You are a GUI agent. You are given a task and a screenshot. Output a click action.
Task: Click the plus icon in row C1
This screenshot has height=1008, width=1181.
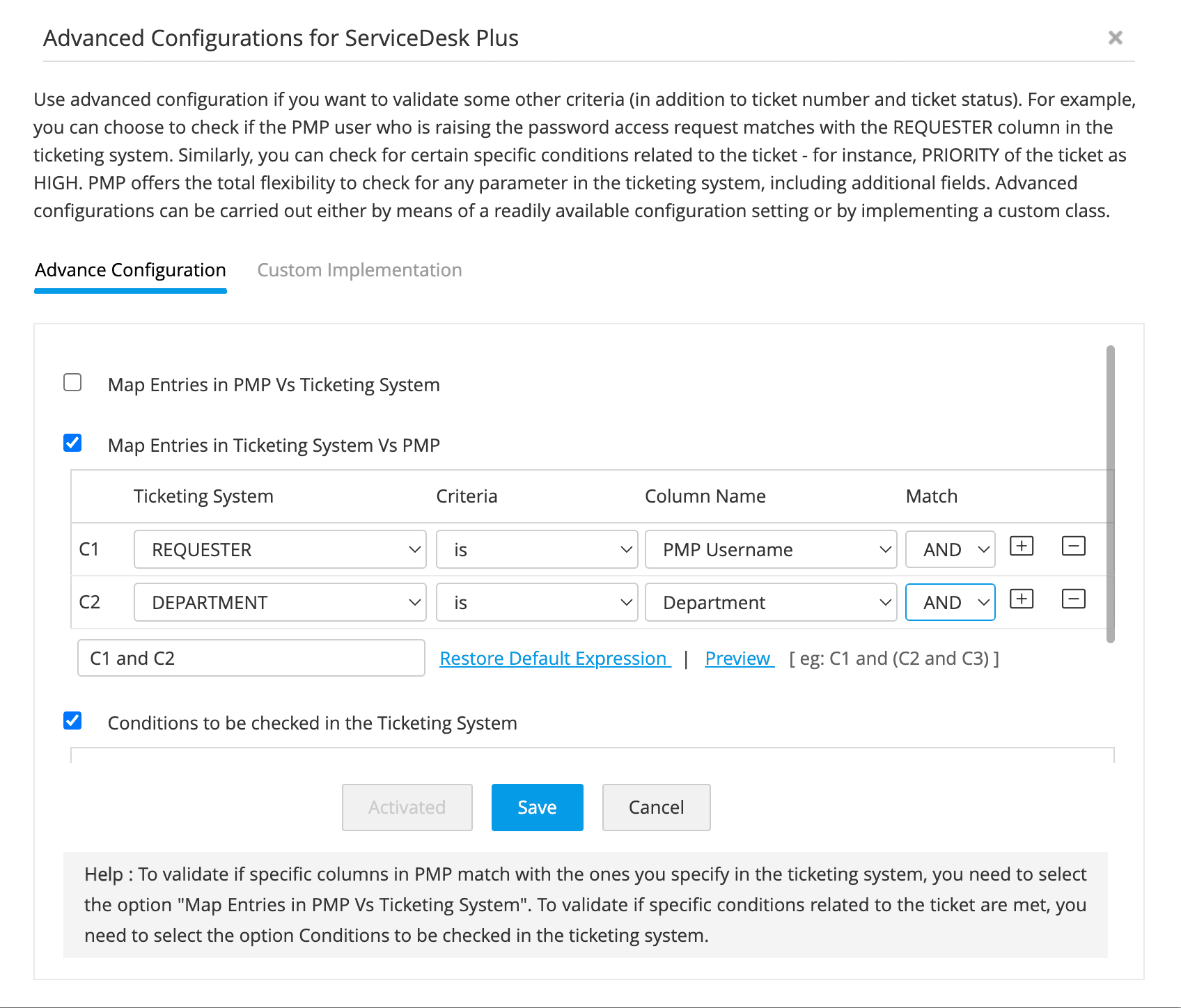click(x=1022, y=546)
